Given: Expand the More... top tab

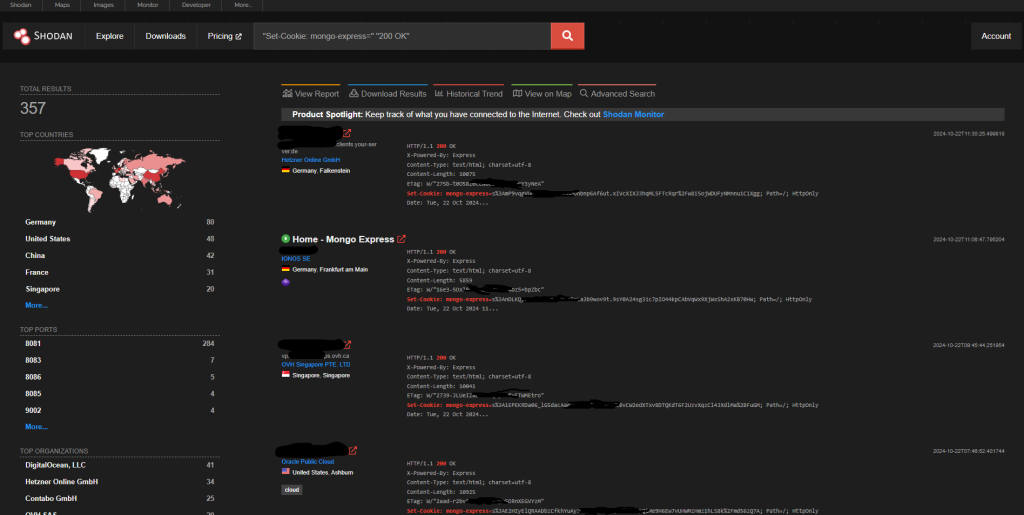Looking at the screenshot, I should tap(242, 5).
